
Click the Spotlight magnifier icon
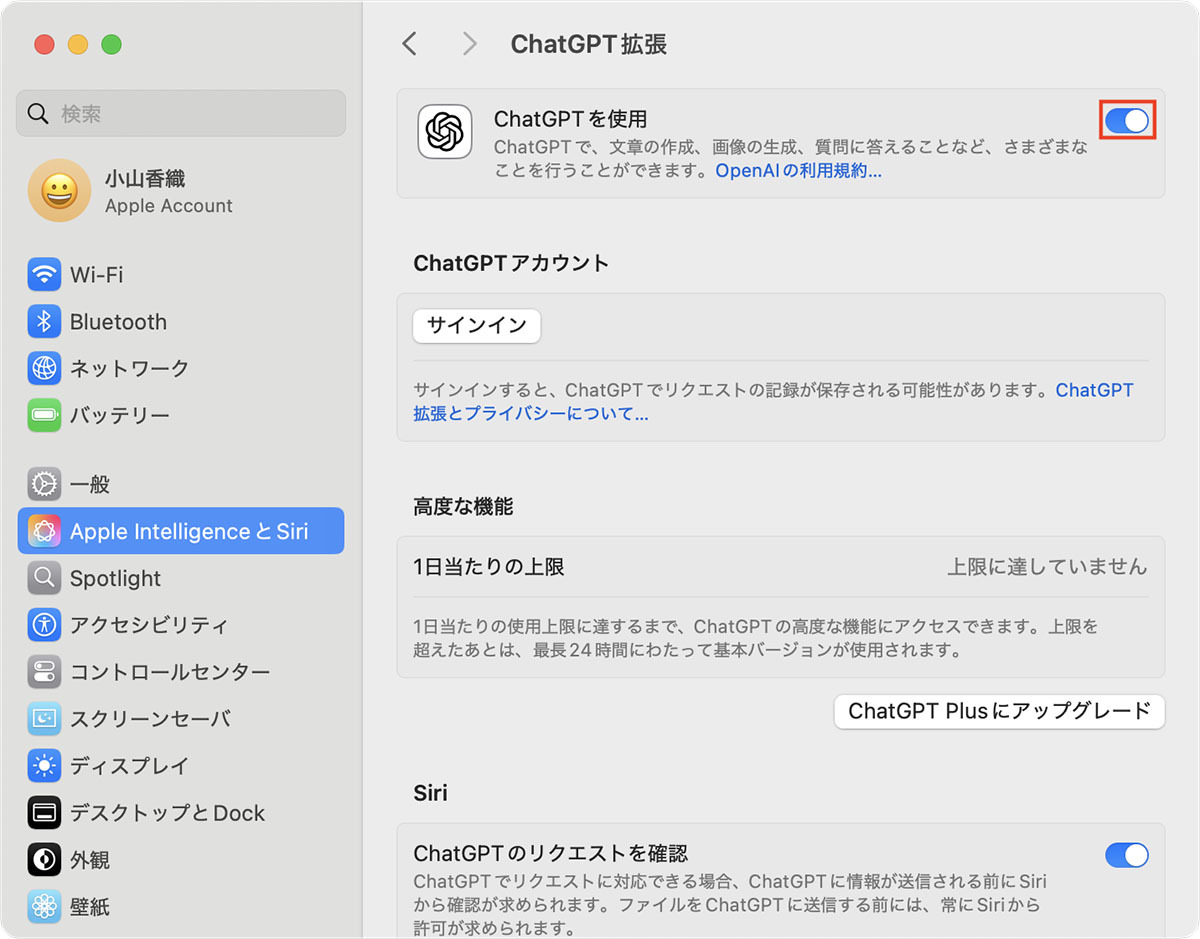click(44, 578)
